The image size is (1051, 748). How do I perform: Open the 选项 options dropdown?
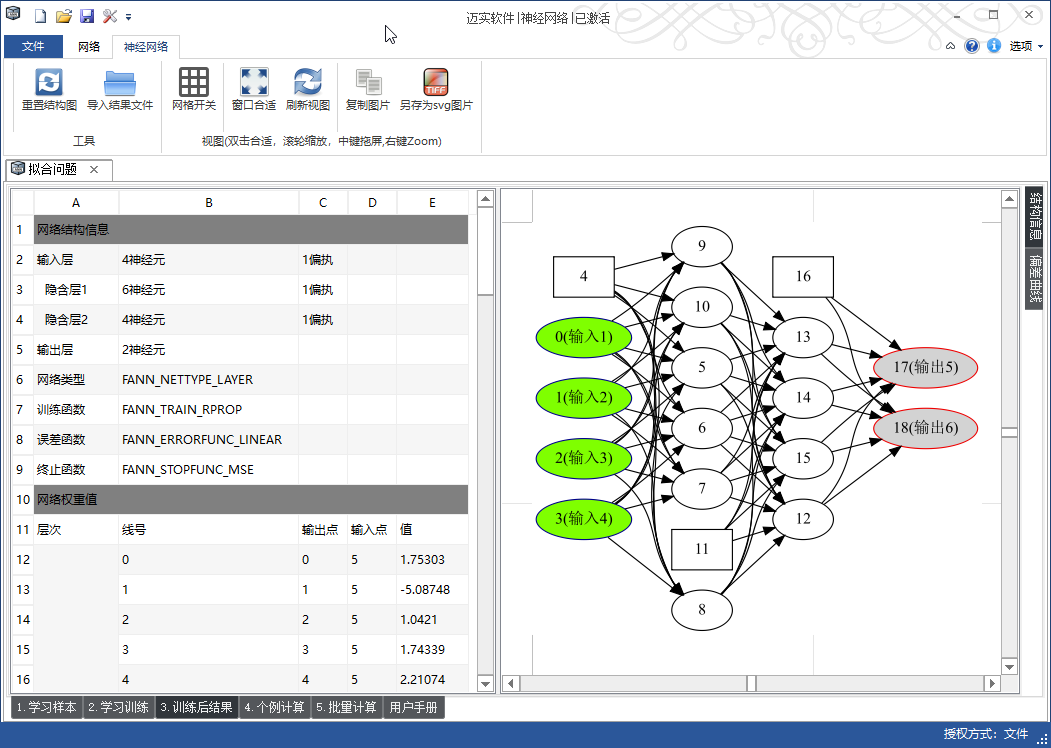[1026, 46]
